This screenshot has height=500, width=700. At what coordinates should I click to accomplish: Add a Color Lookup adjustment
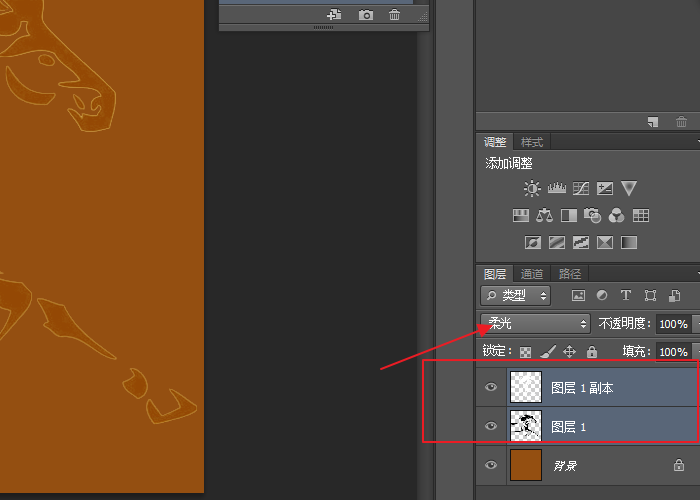coord(641,216)
